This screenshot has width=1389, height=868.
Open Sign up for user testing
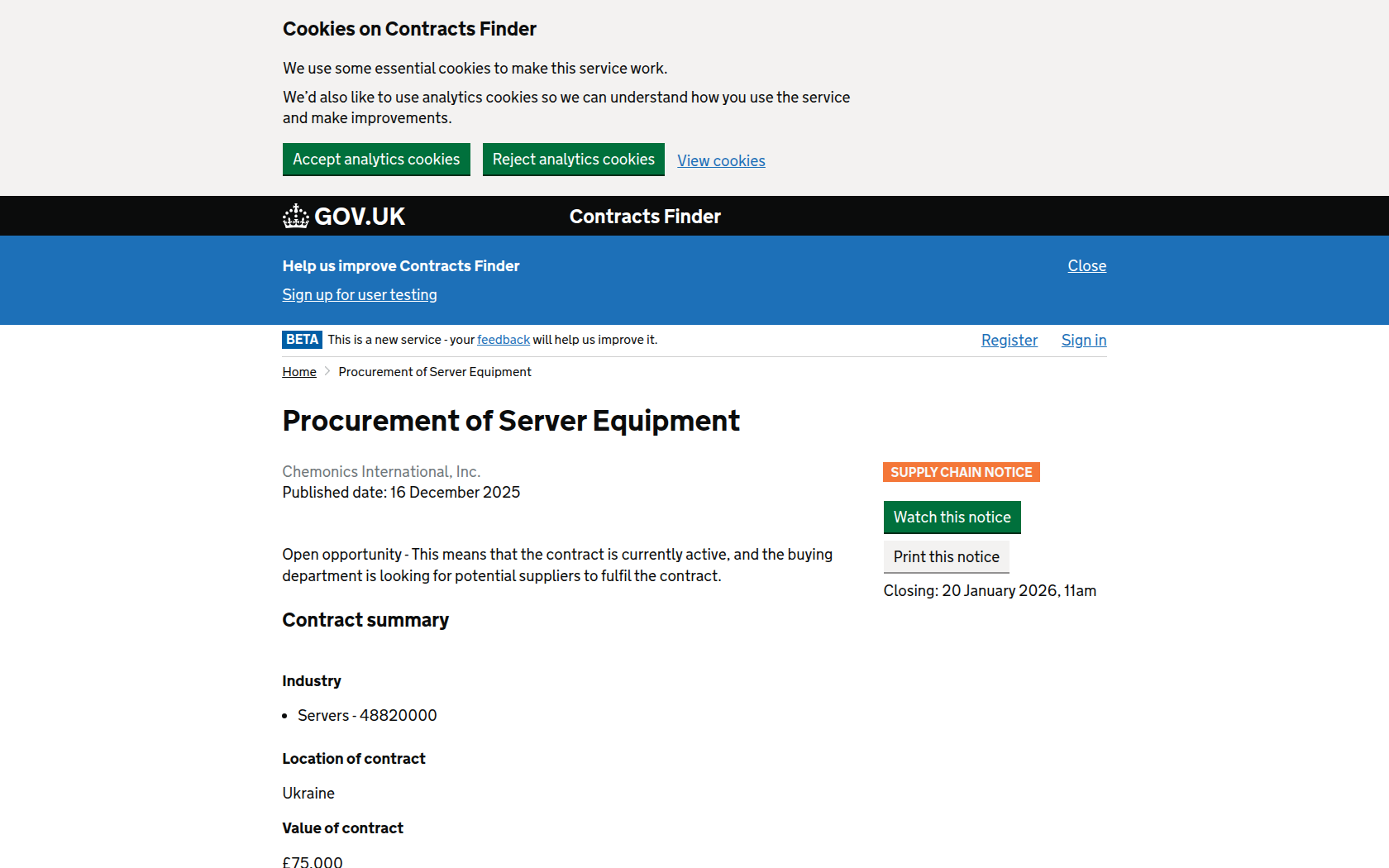point(360,295)
